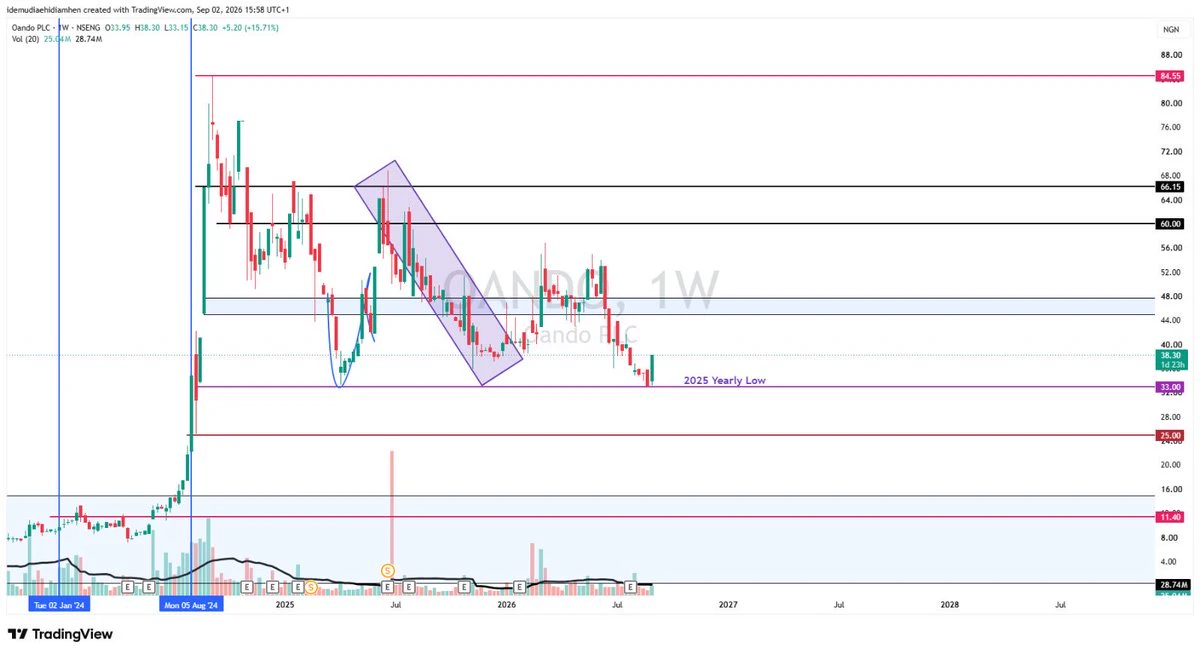Screen dimensions: 1200x654
Task: Click the TradingView logo
Action: click(x=60, y=634)
